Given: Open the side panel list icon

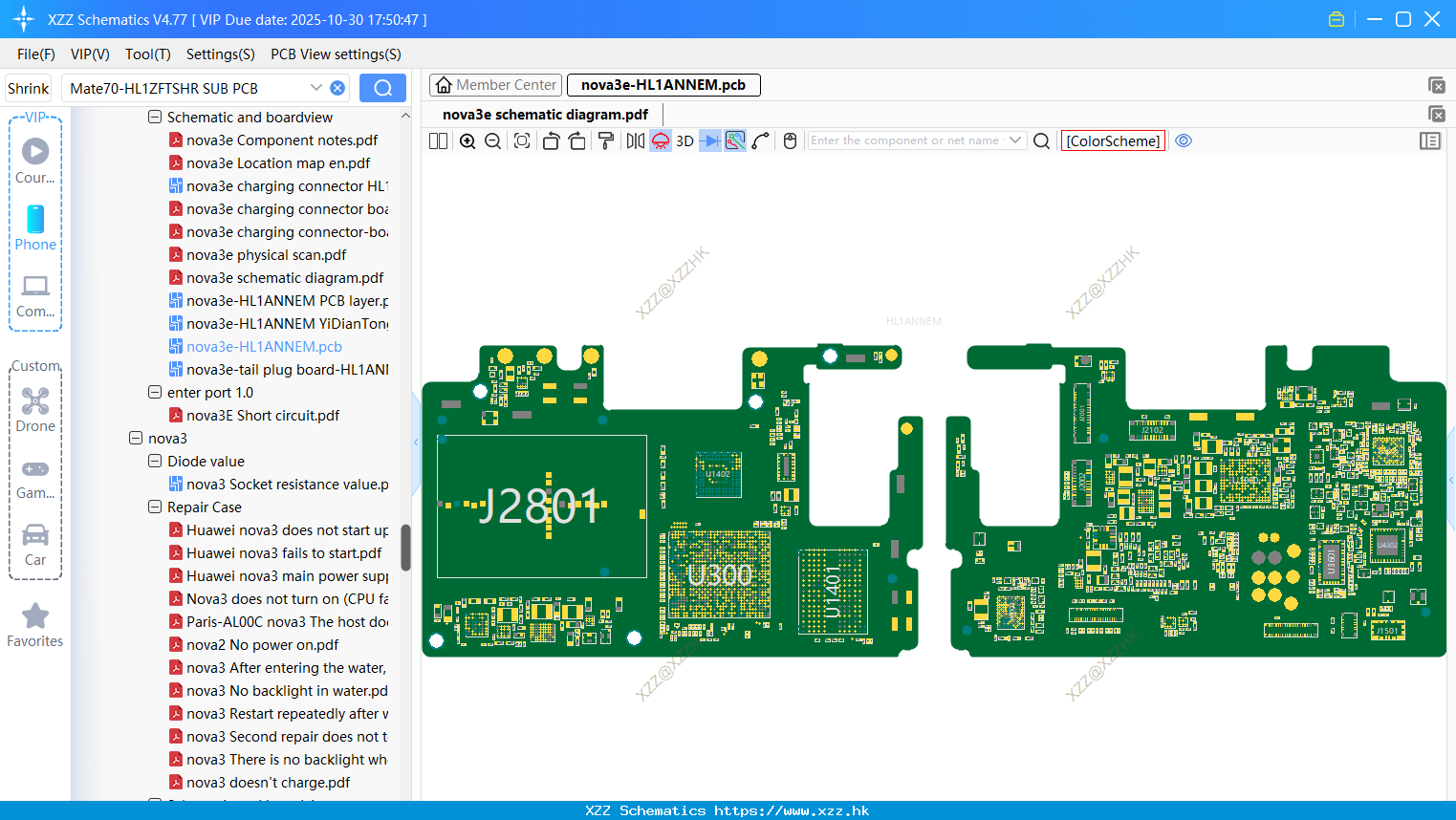Looking at the screenshot, I should click(x=1430, y=140).
